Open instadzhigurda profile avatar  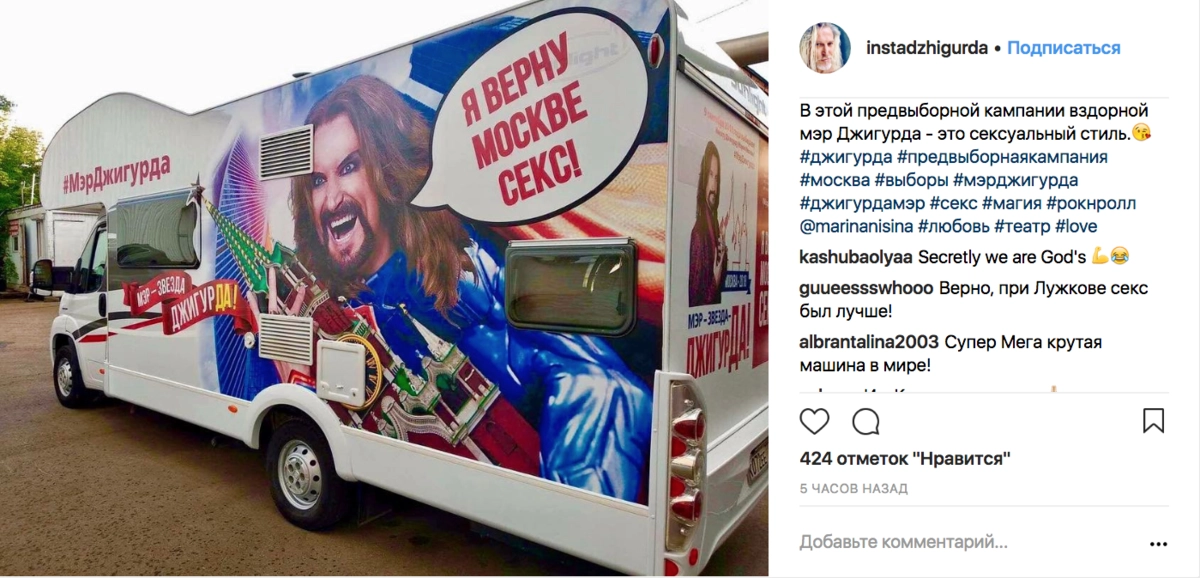pos(825,48)
